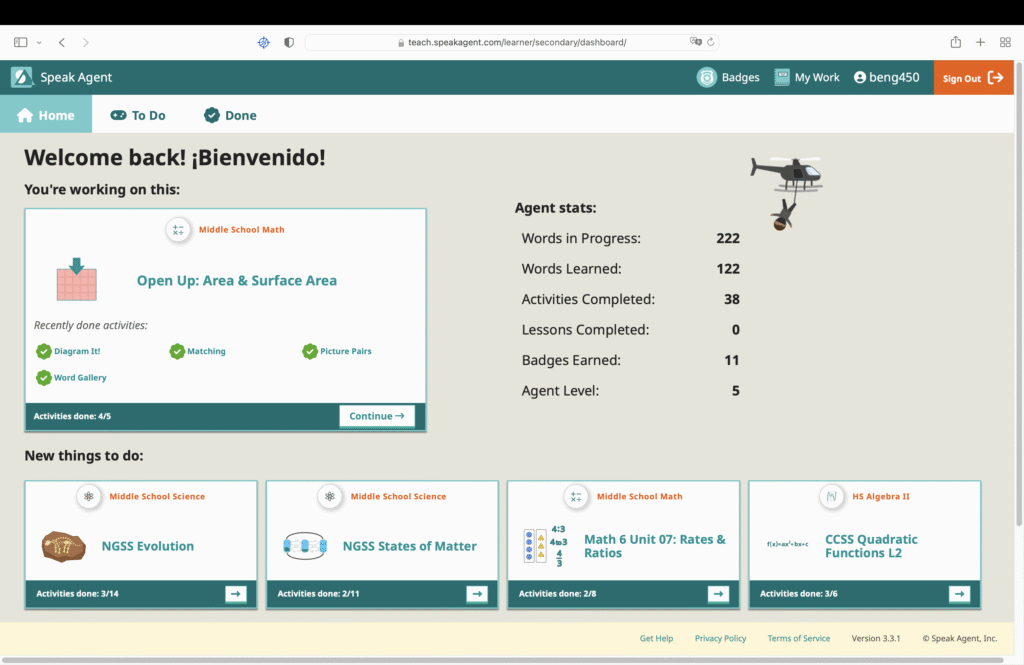
Task: Click the Area & Surface Area grid thumbnail
Action: [x=76, y=280]
